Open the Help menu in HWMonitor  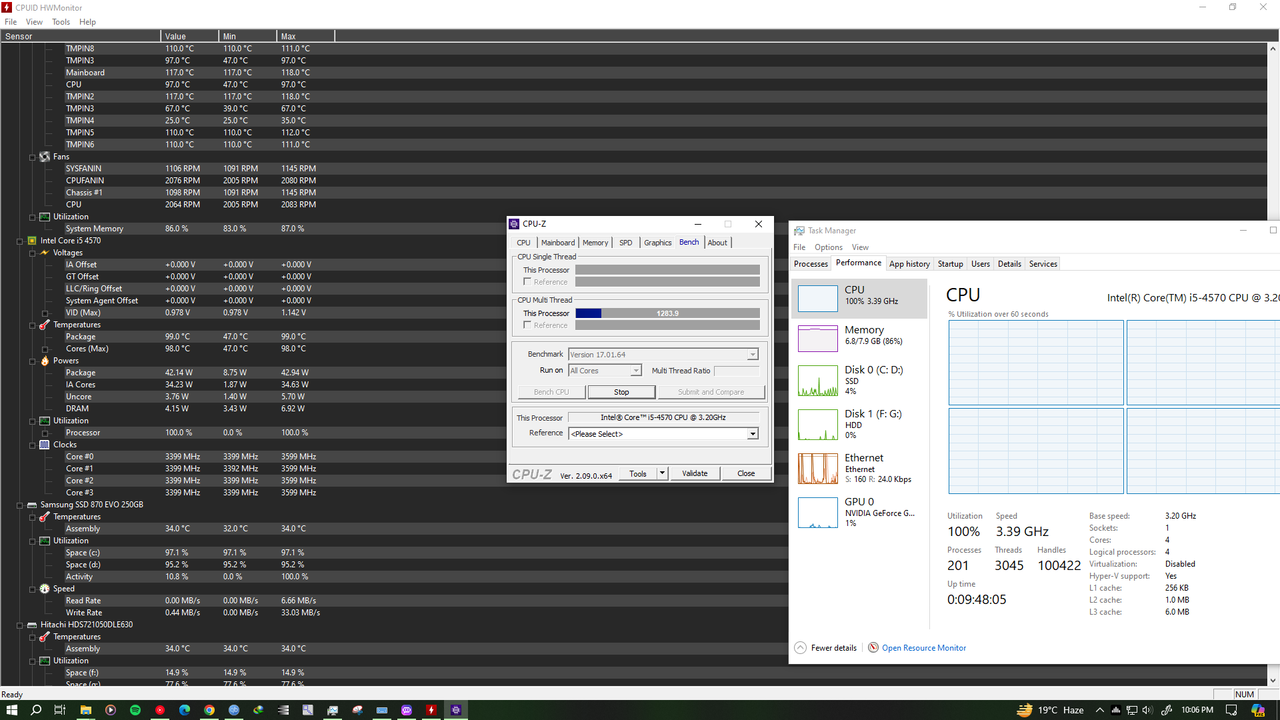[x=87, y=22]
